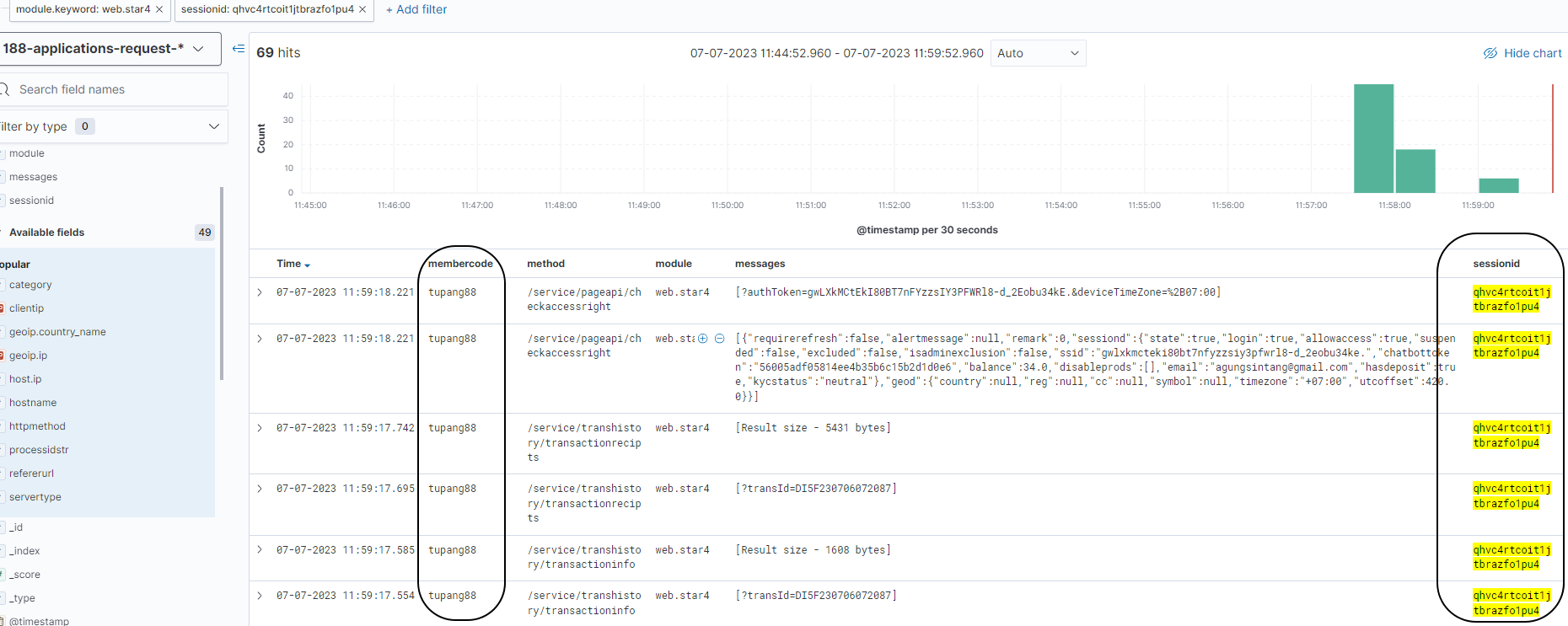1568x626 pixels.
Task: Select the clientip field in the sidebar
Action: pyautogui.click(x=27, y=308)
